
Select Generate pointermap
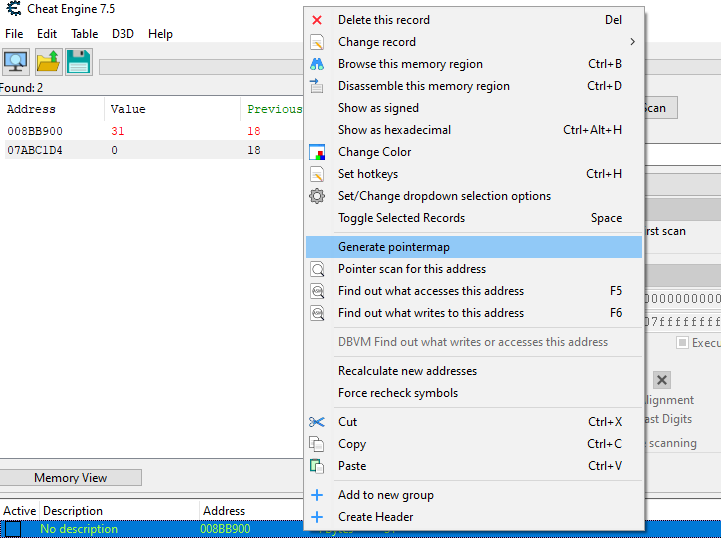click(474, 247)
